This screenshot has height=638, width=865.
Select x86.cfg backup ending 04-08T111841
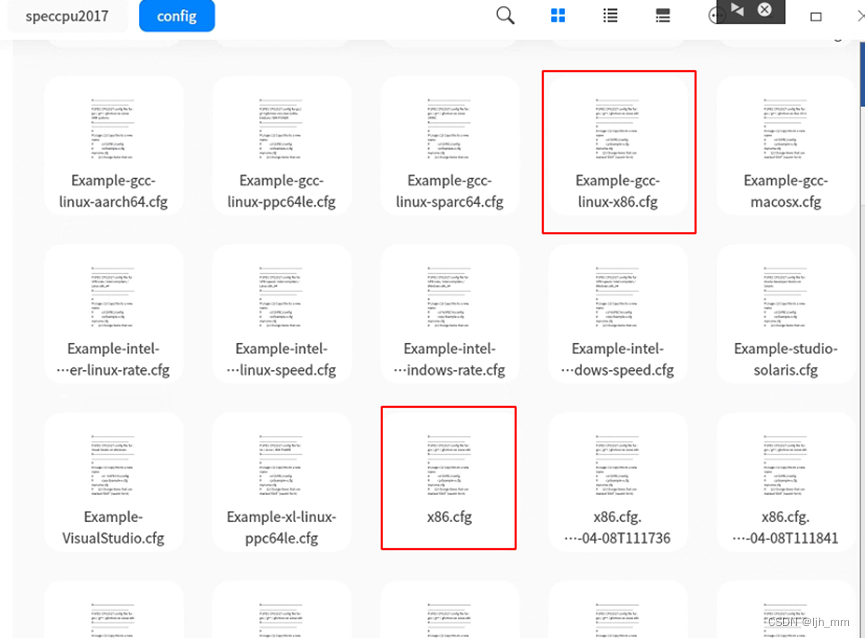point(786,466)
